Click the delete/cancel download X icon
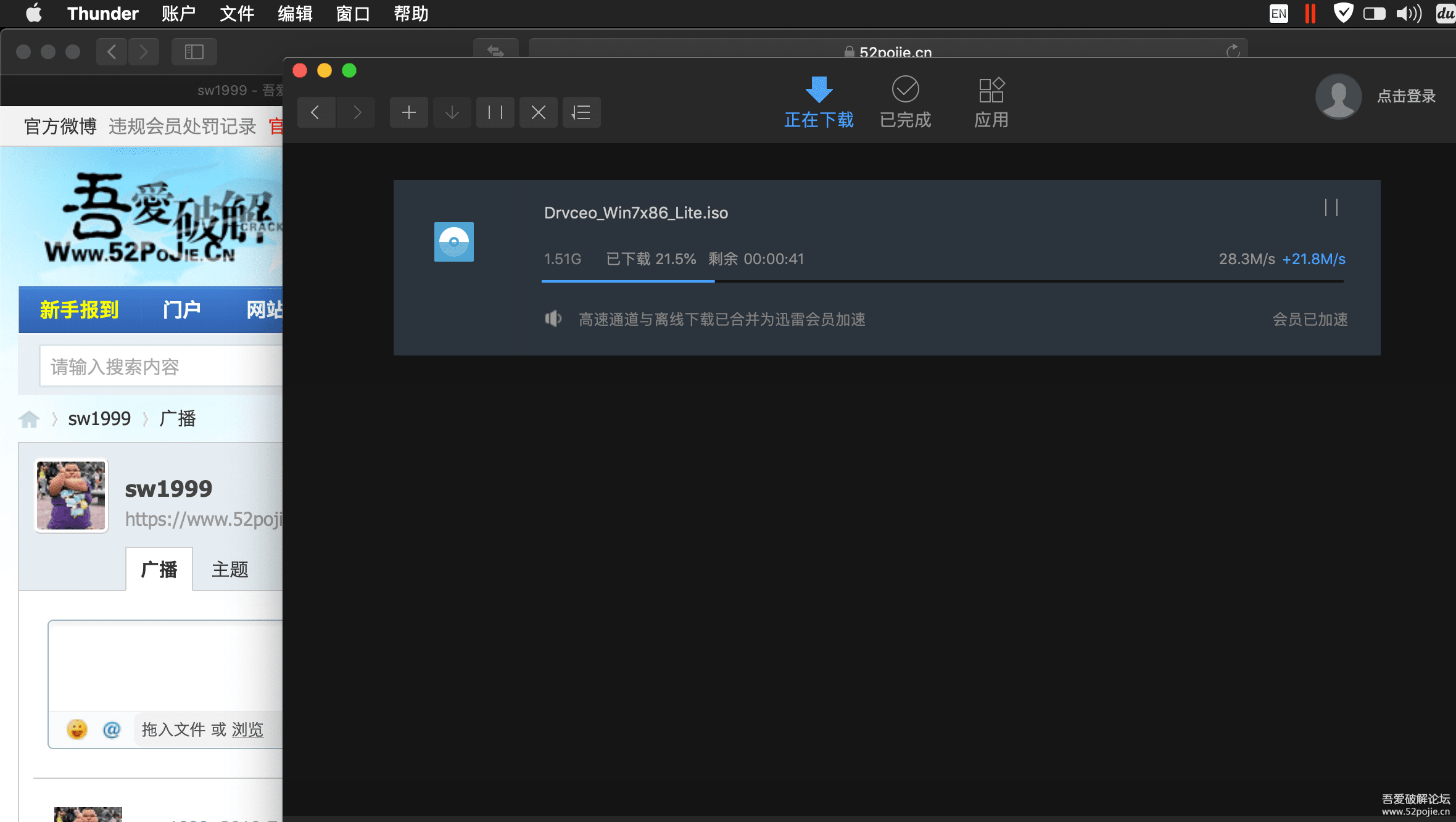 pos(537,111)
